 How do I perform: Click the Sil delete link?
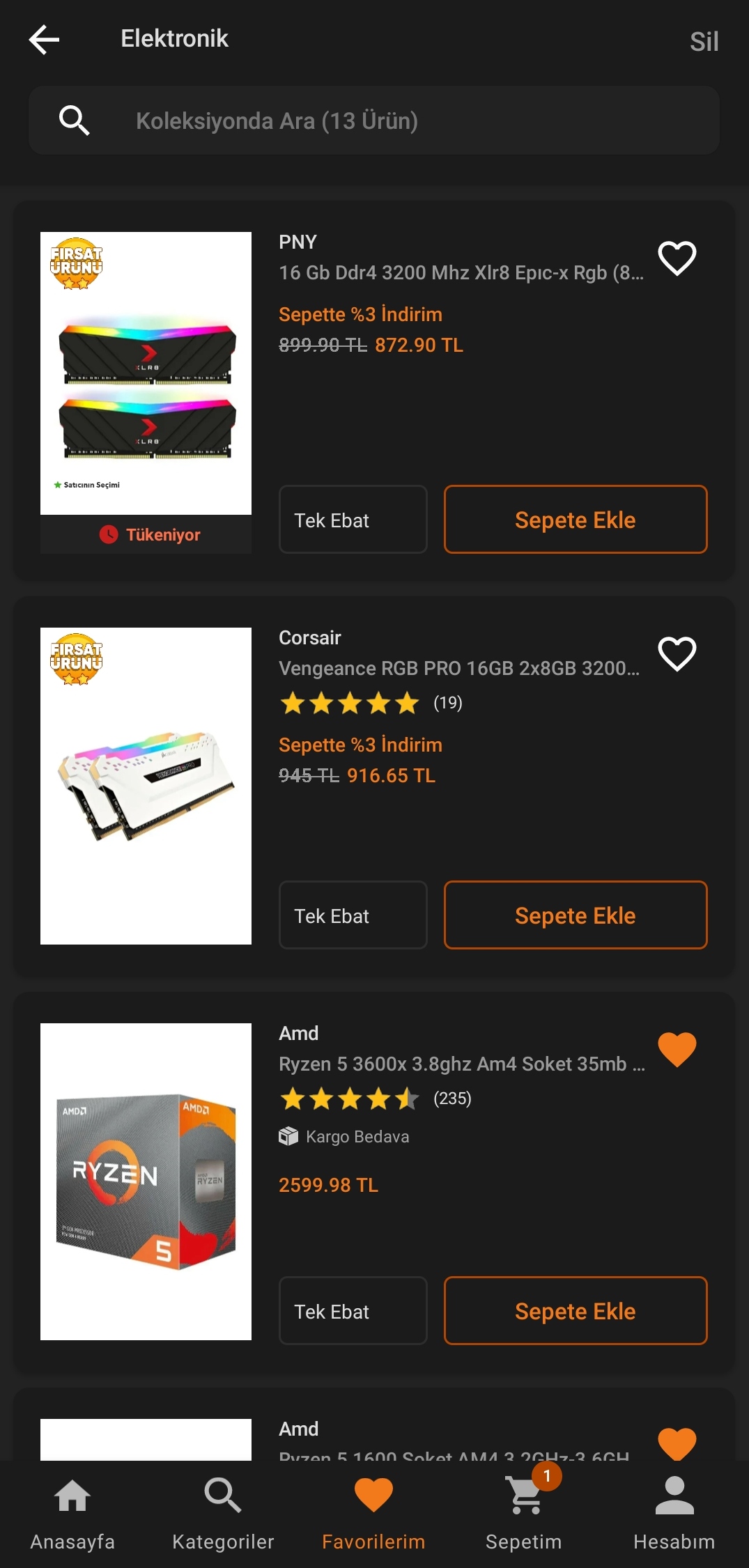point(704,42)
